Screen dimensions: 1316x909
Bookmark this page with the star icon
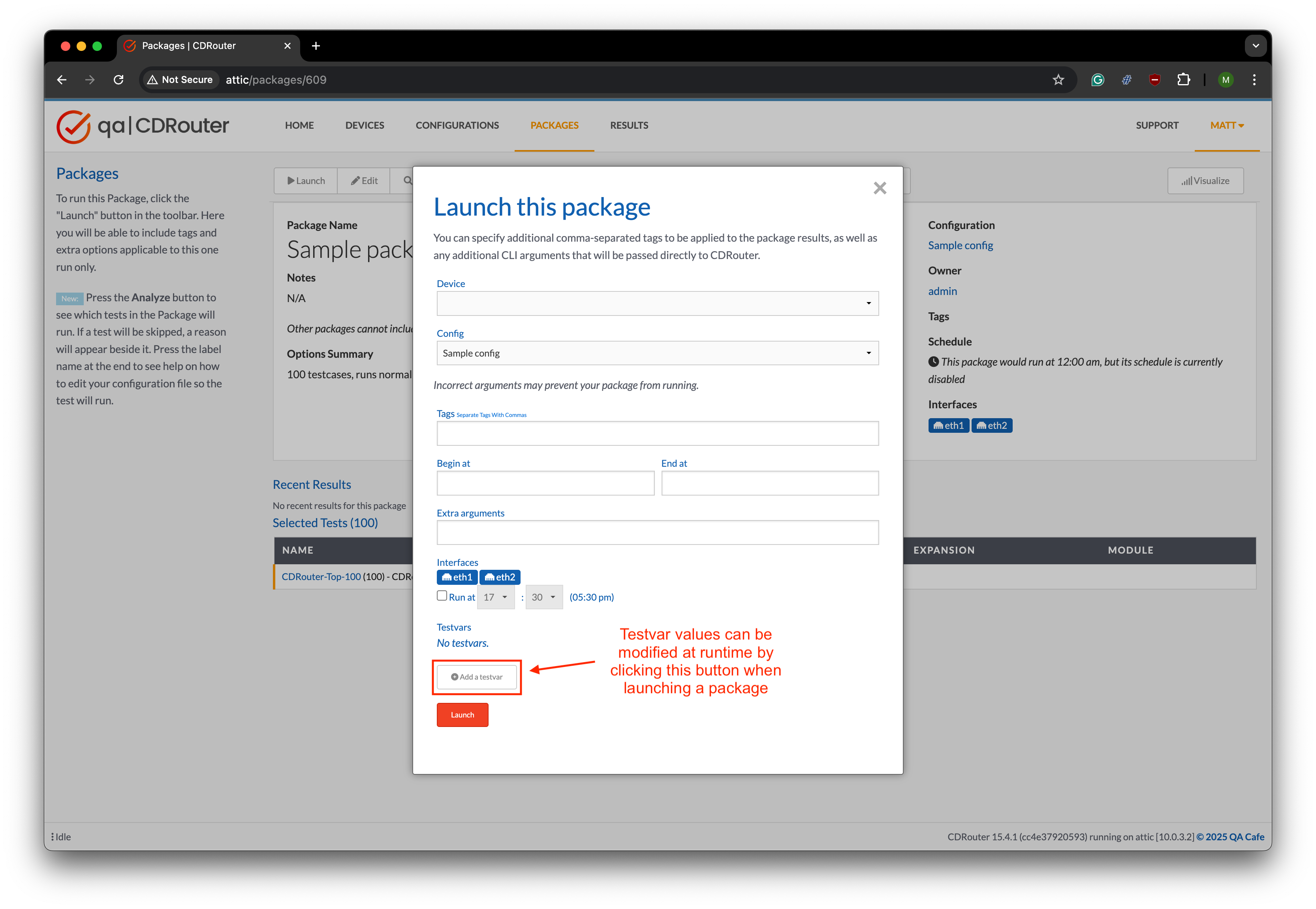1058,80
